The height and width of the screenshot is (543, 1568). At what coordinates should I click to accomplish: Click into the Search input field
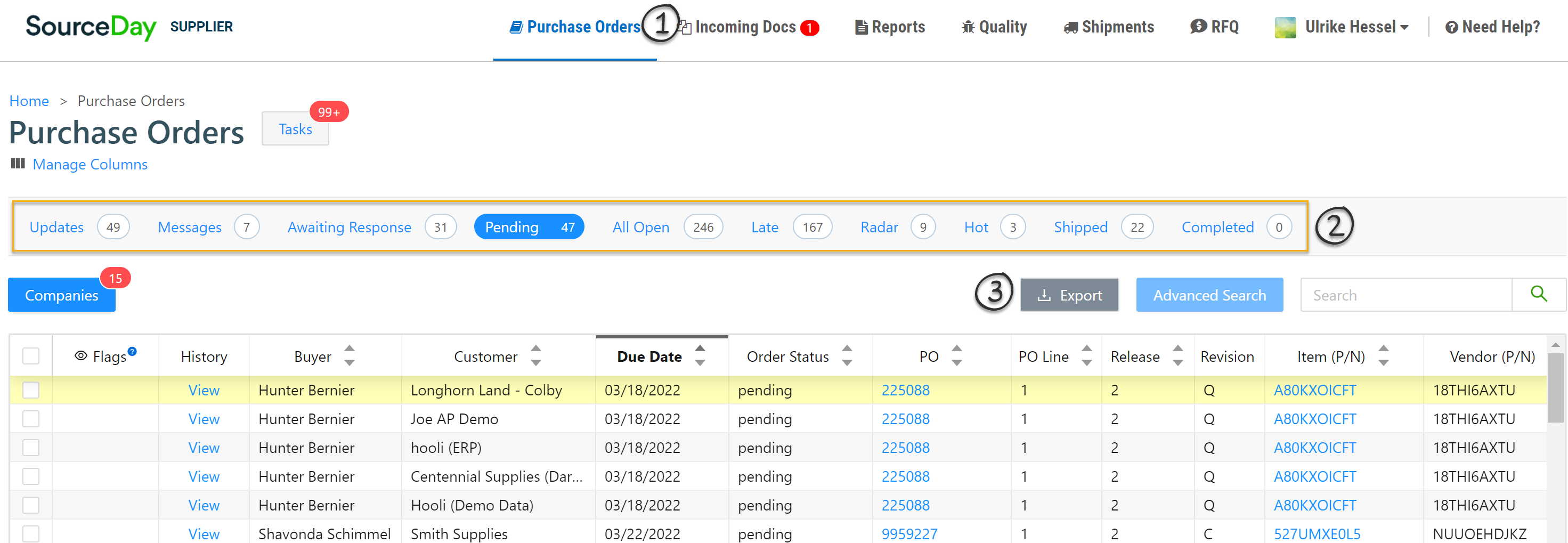pyautogui.click(x=1406, y=295)
